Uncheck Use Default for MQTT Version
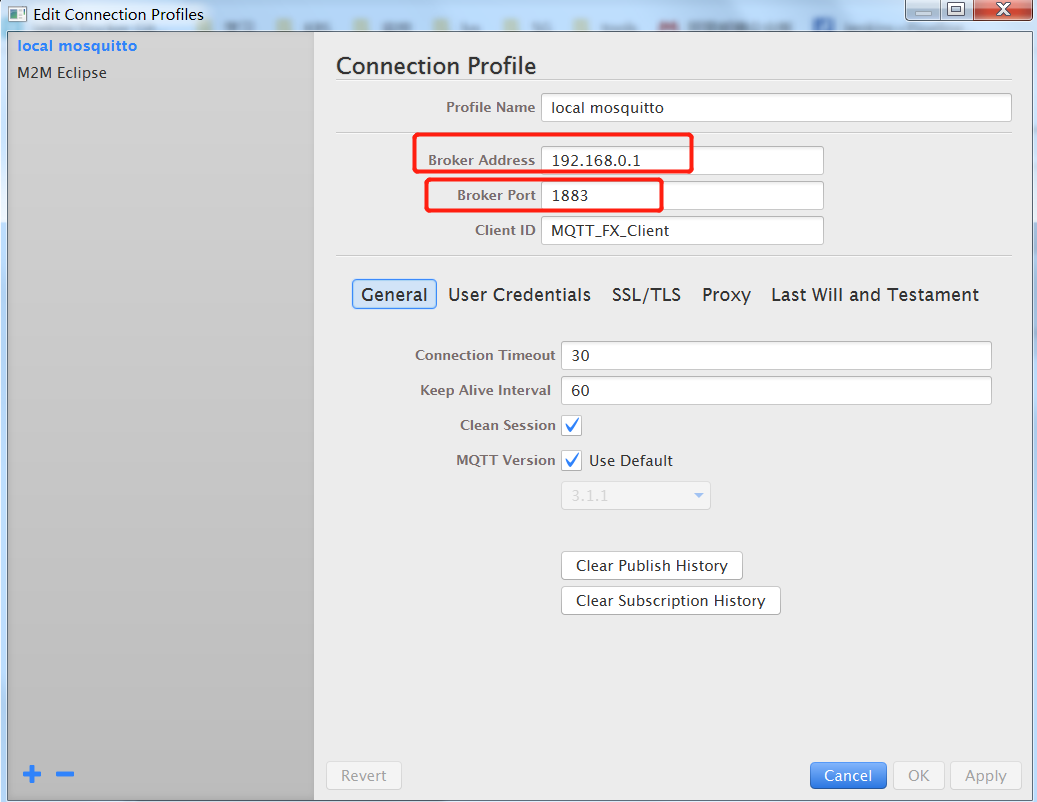The width and height of the screenshot is (1037, 802). click(x=571, y=460)
